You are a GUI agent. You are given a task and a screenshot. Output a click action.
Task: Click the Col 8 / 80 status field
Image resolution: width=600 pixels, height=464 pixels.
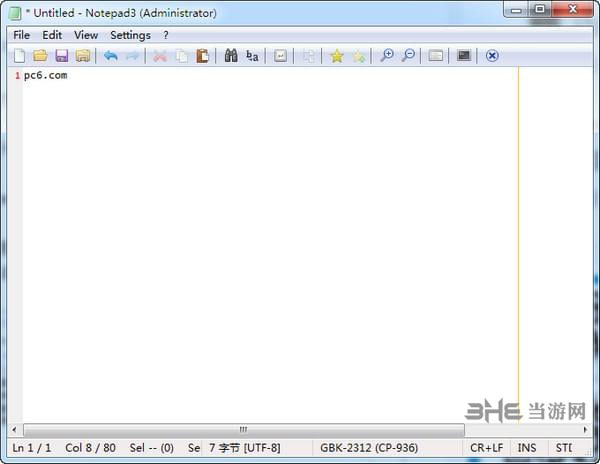pos(90,448)
